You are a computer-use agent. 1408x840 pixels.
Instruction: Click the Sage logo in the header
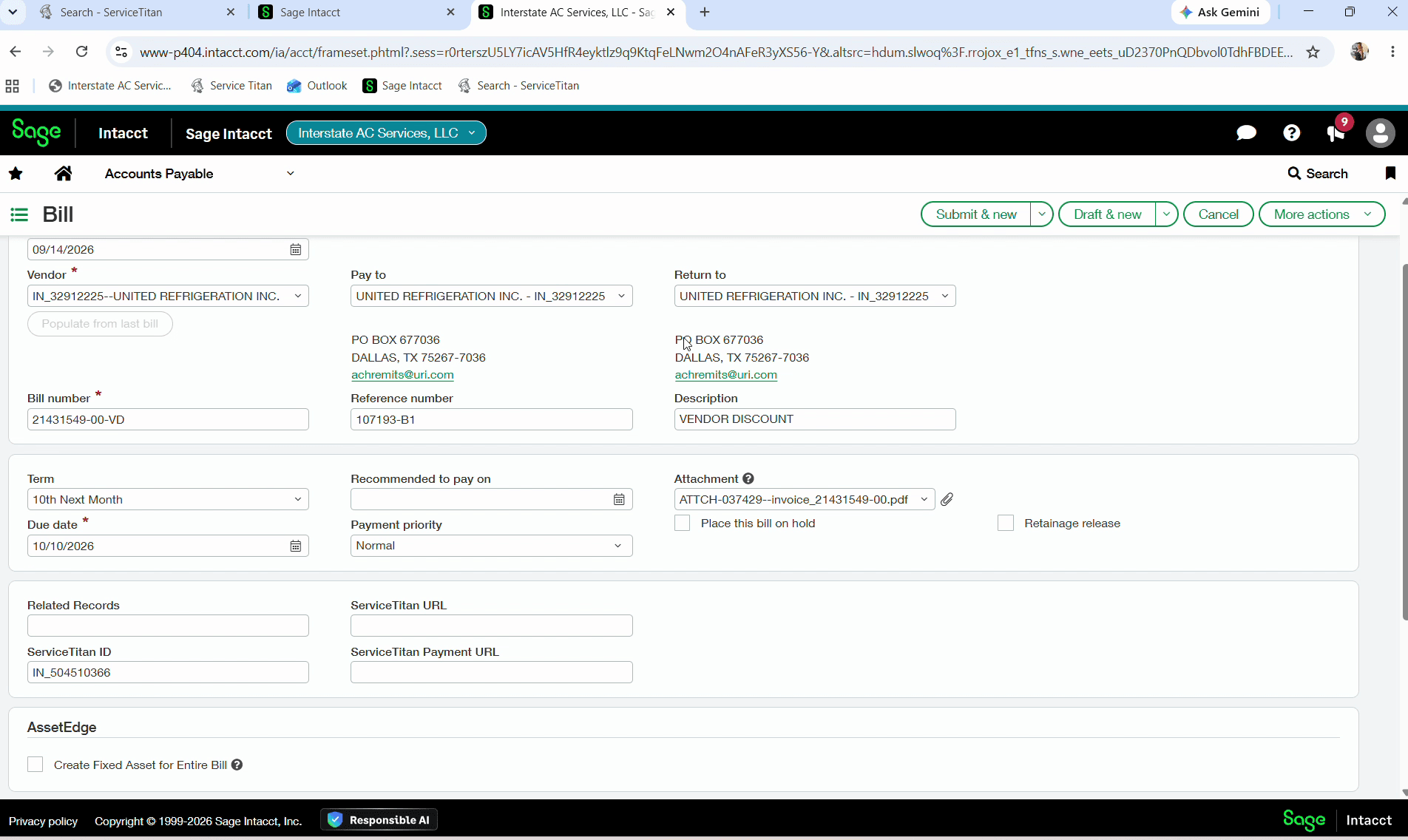tap(36, 133)
